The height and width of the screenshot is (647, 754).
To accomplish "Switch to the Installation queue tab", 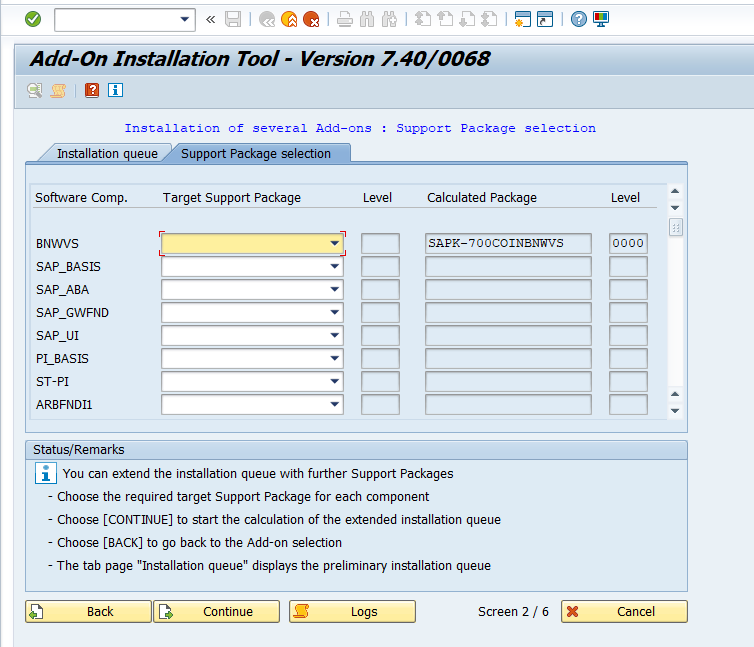I will pos(106,153).
